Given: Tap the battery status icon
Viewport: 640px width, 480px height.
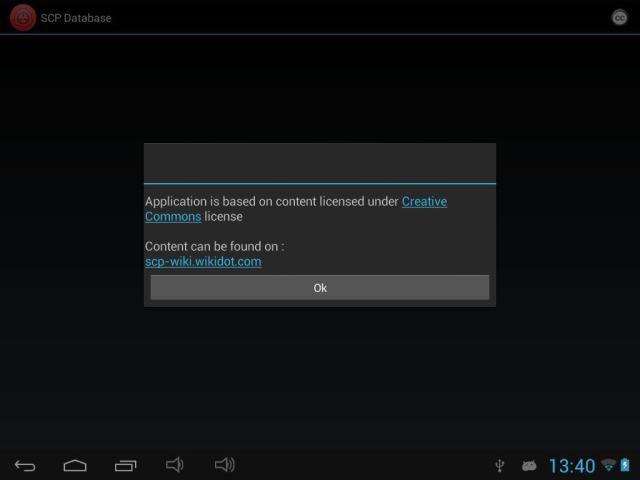Looking at the screenshot, I should click(625, 466).
